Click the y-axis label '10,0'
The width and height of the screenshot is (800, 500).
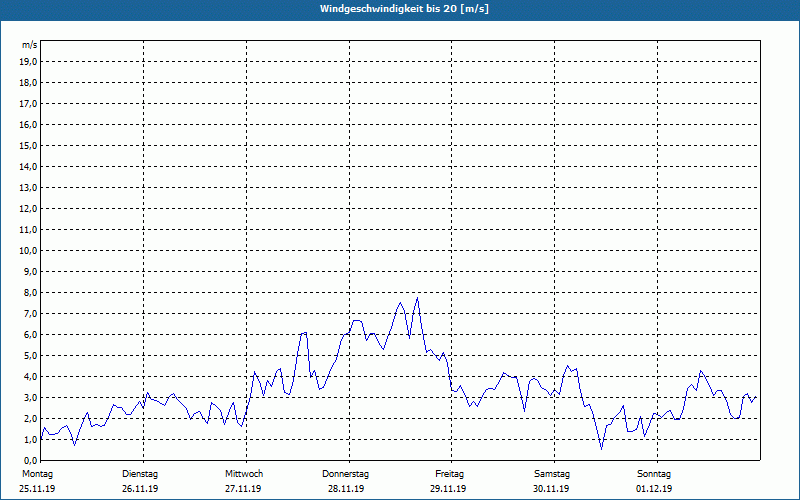click(x=28, y=251)
